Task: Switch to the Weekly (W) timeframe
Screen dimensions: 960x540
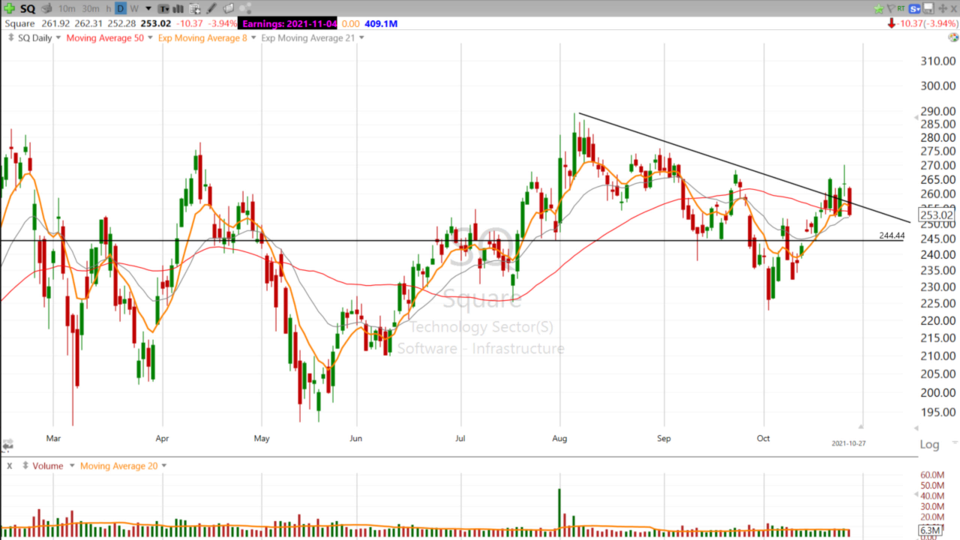Action: click(134, 8)
